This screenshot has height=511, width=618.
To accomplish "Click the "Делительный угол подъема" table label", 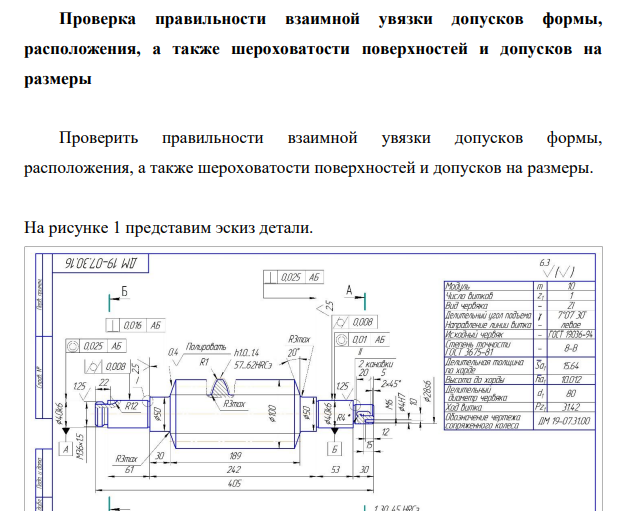I will click(488, 315).
